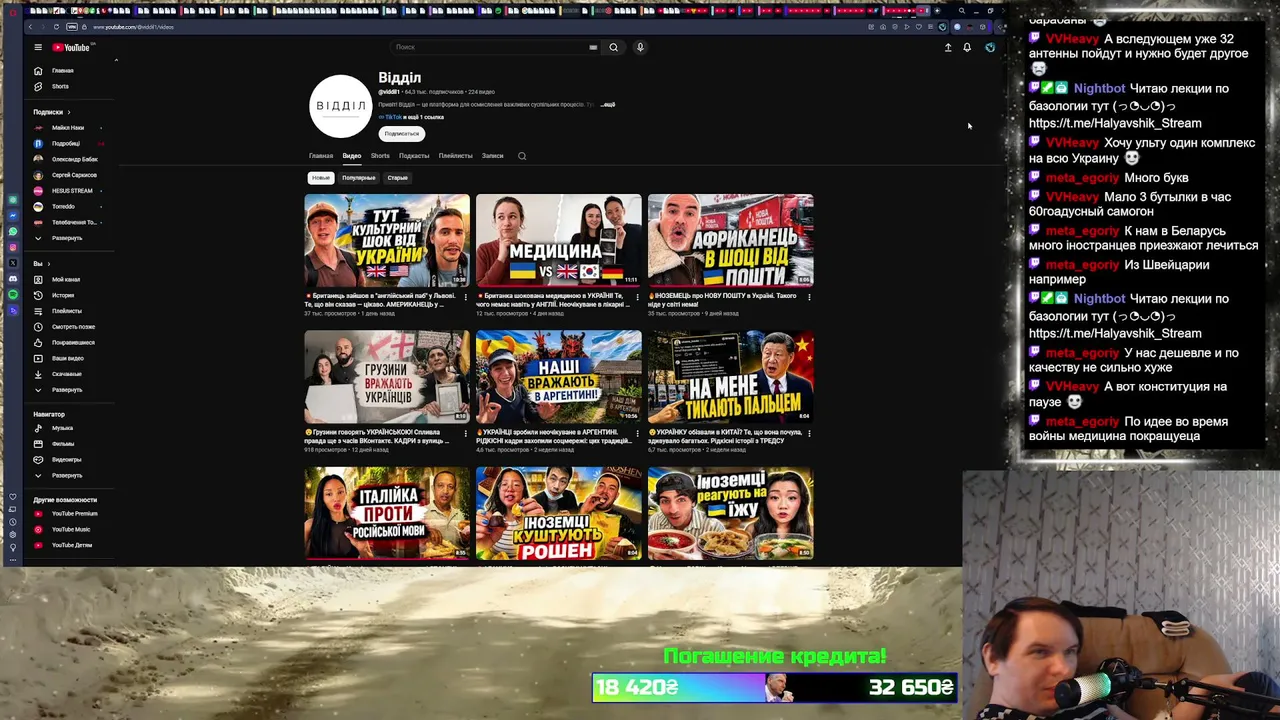Screen dimensions: 1280x720
Task: Open HESUS STREAM subscription channel
Action: [x=71, y=191]
